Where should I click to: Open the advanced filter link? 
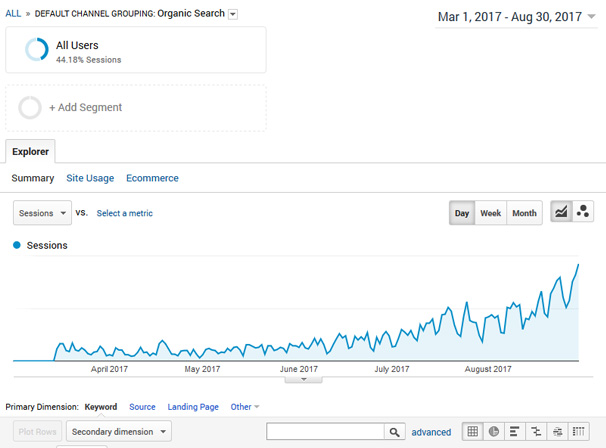[x=431, y=432]
